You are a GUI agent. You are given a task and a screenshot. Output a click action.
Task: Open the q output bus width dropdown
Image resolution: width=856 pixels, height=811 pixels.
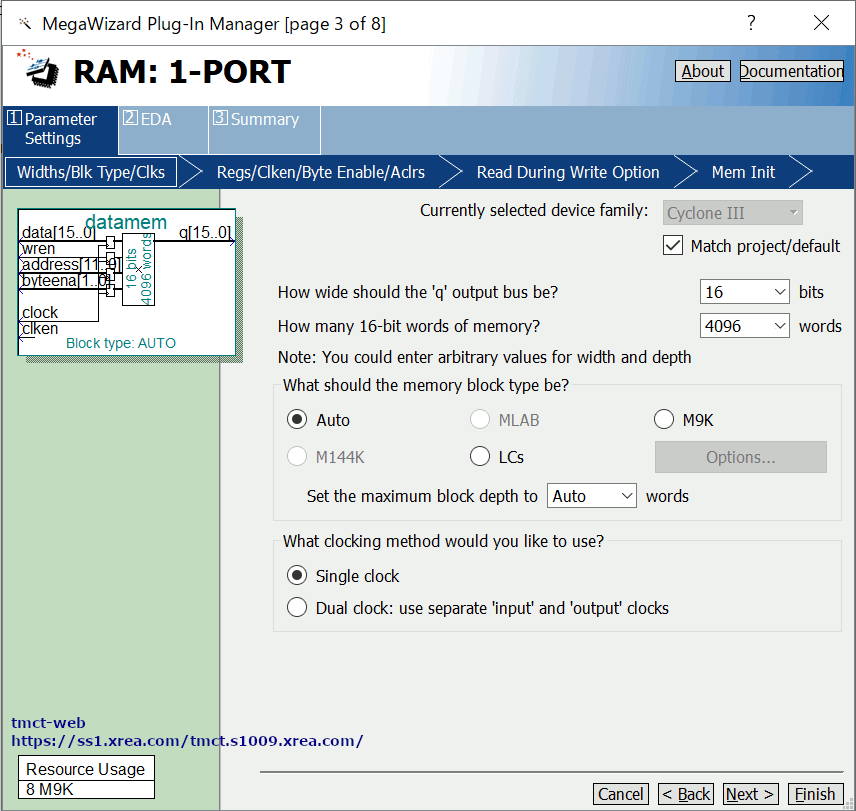745,292
